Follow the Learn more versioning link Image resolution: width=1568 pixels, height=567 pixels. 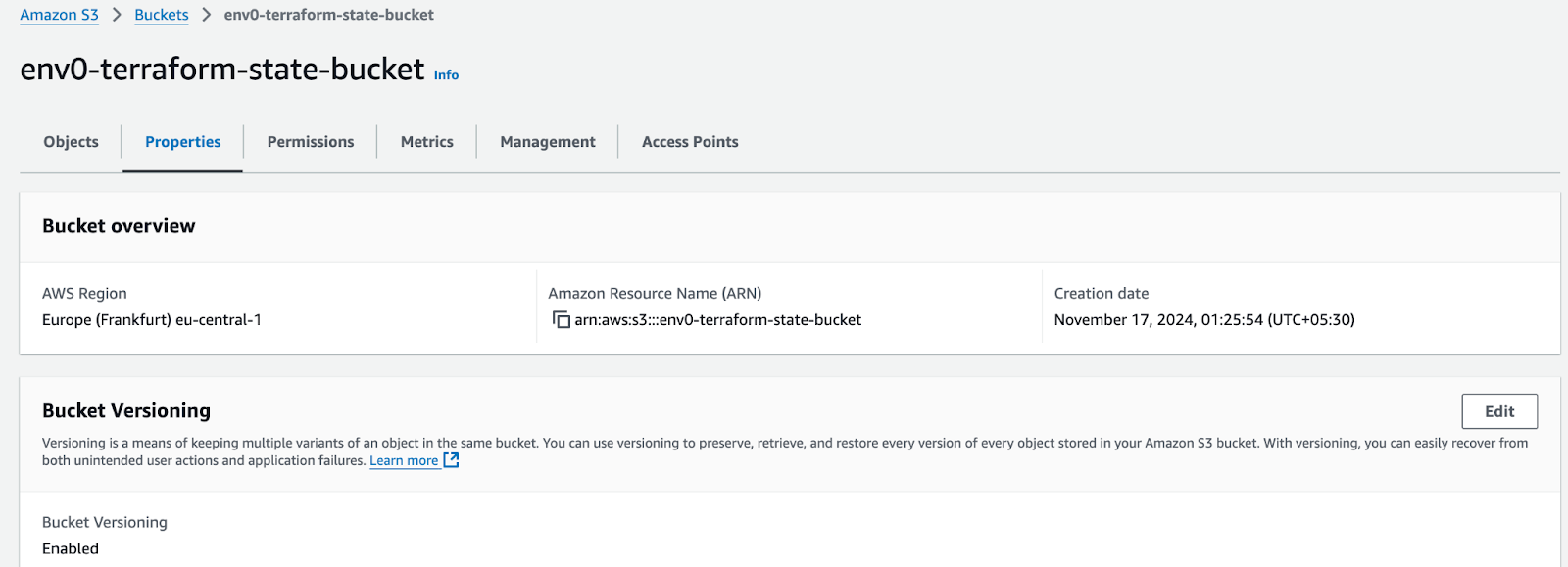point(404,461)
